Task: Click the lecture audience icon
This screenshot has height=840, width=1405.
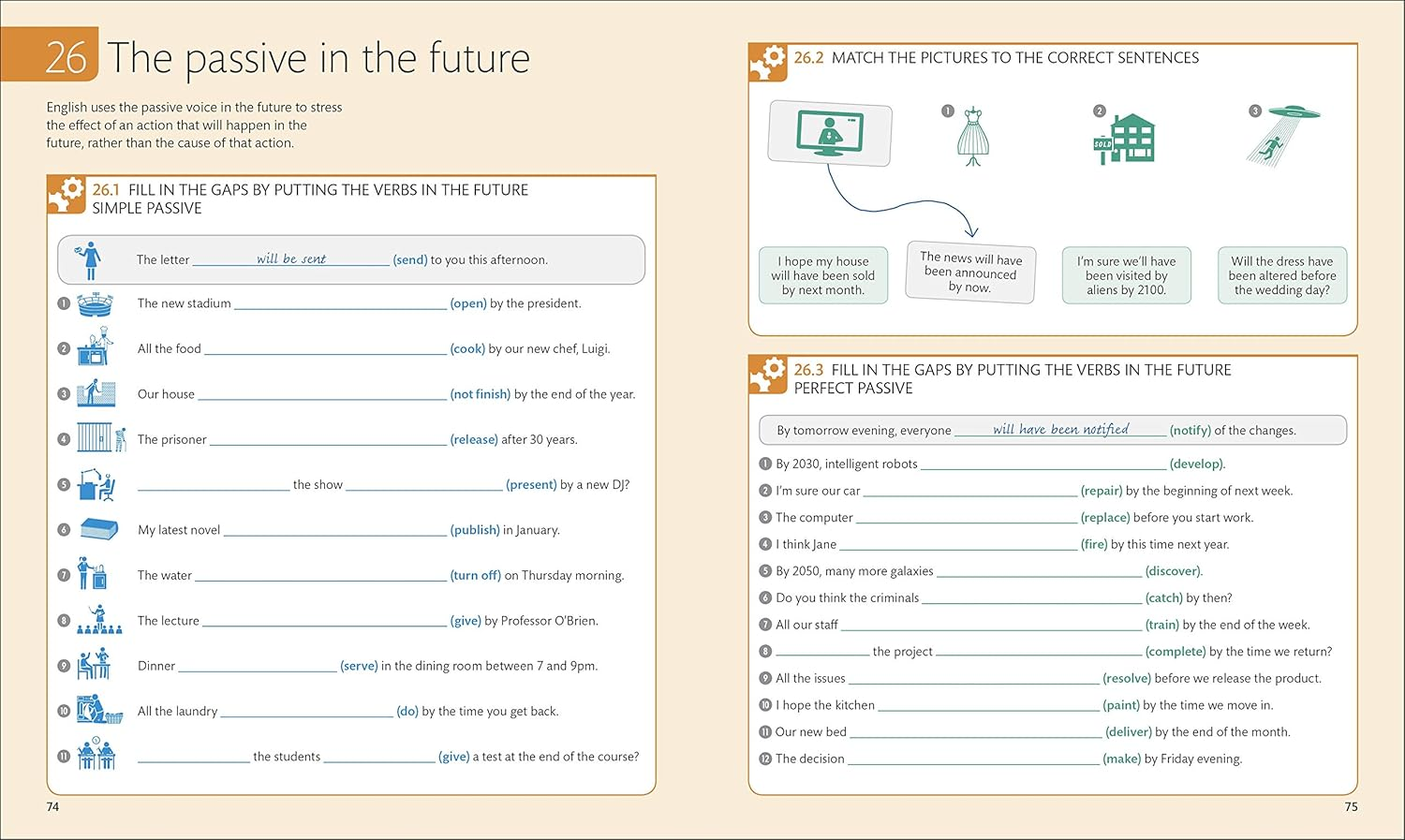Action: tap(98, 620)
